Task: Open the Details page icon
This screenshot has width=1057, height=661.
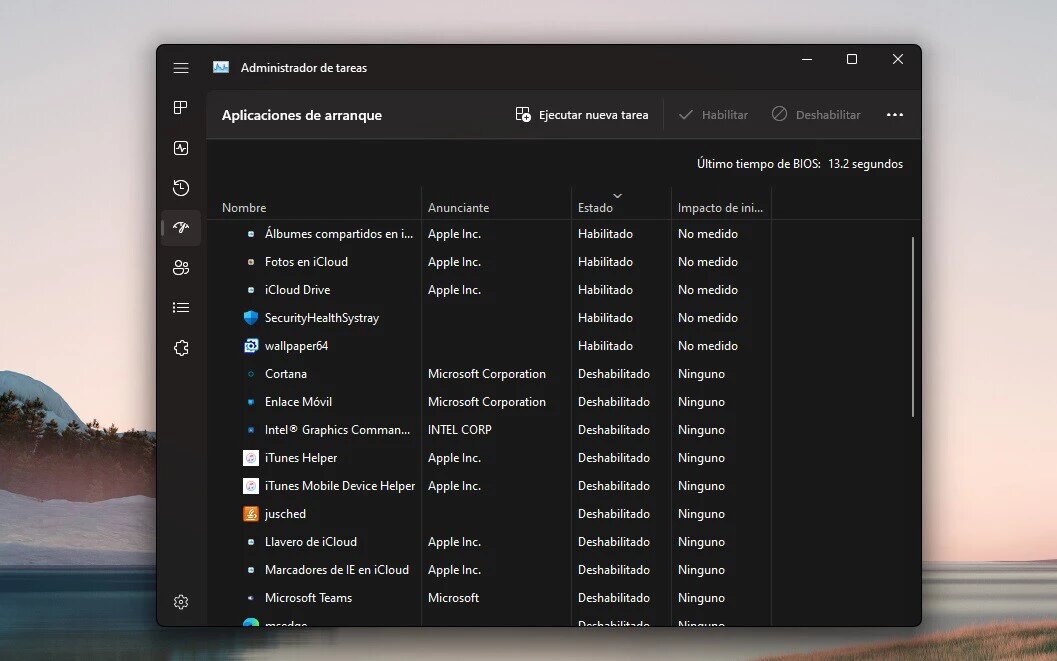Action: tap(181, 308)
